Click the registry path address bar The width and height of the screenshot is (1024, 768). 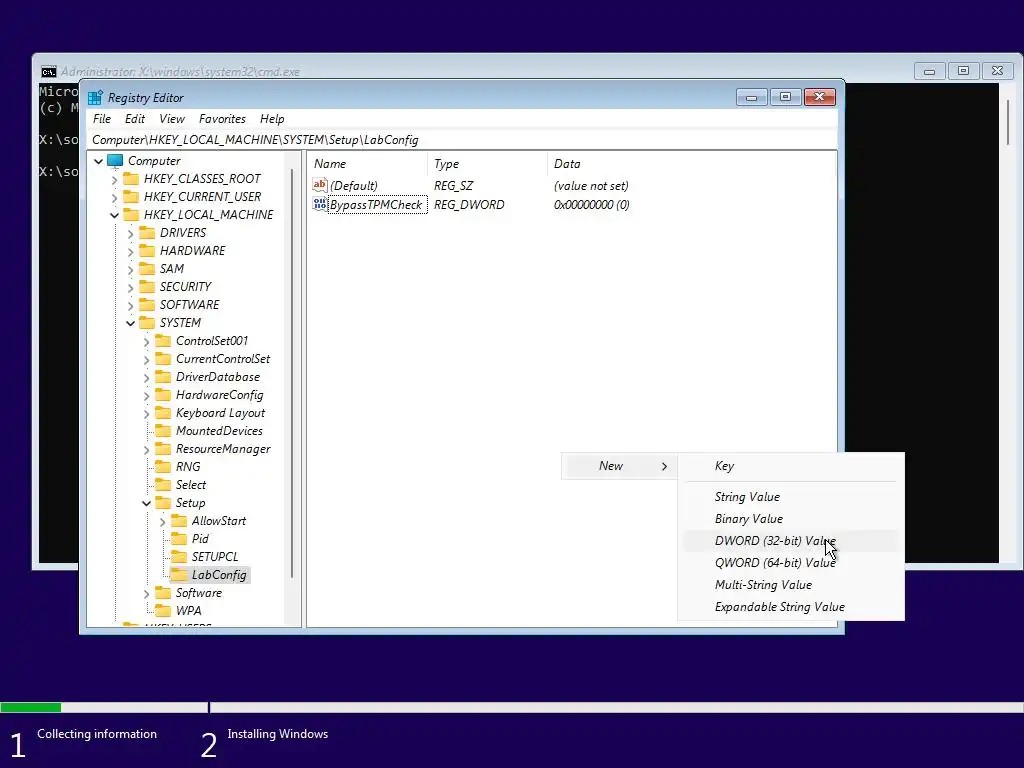(x=462, y=140)
